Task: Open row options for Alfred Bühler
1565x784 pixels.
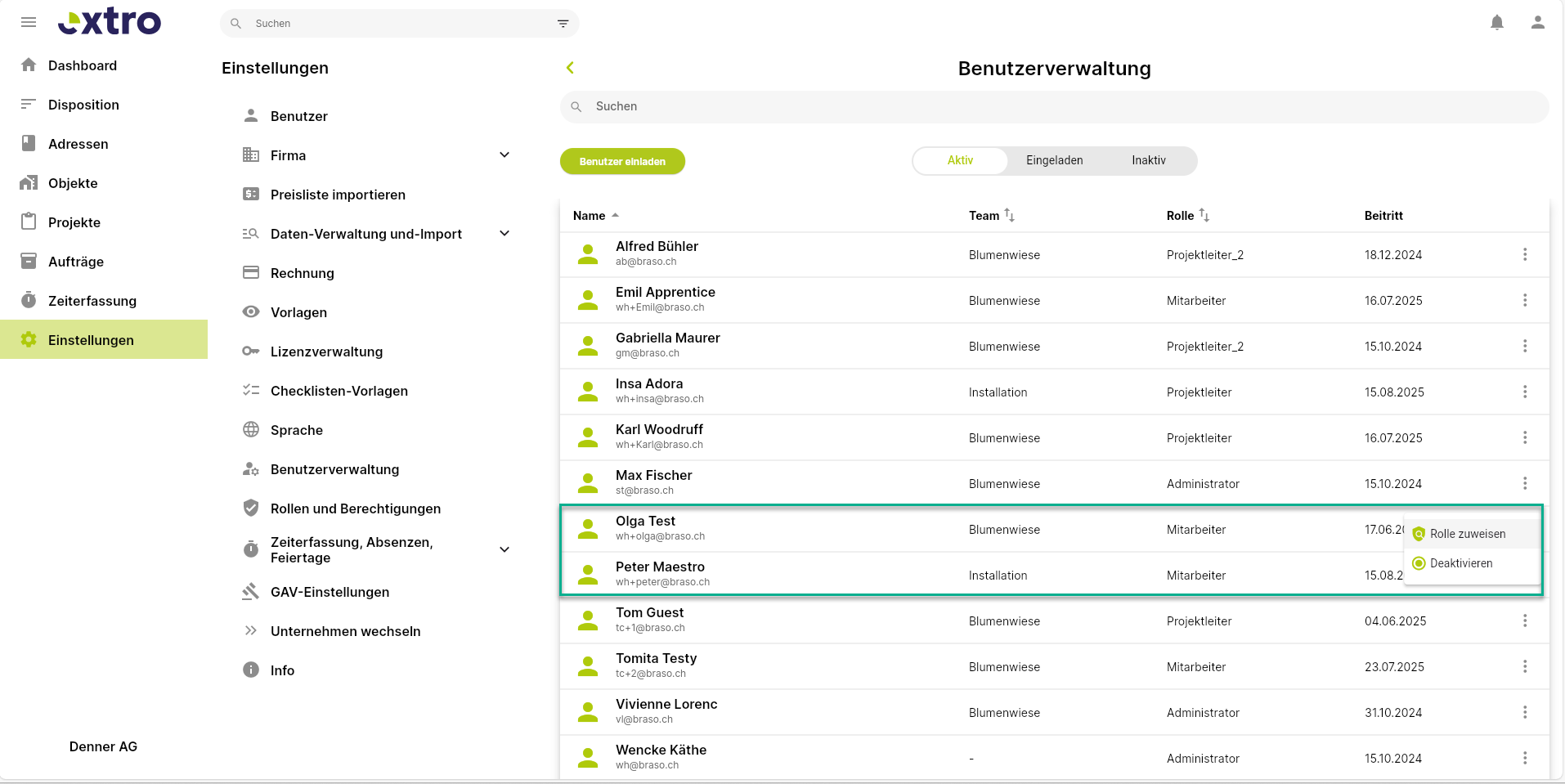Action: point(1525,254)
